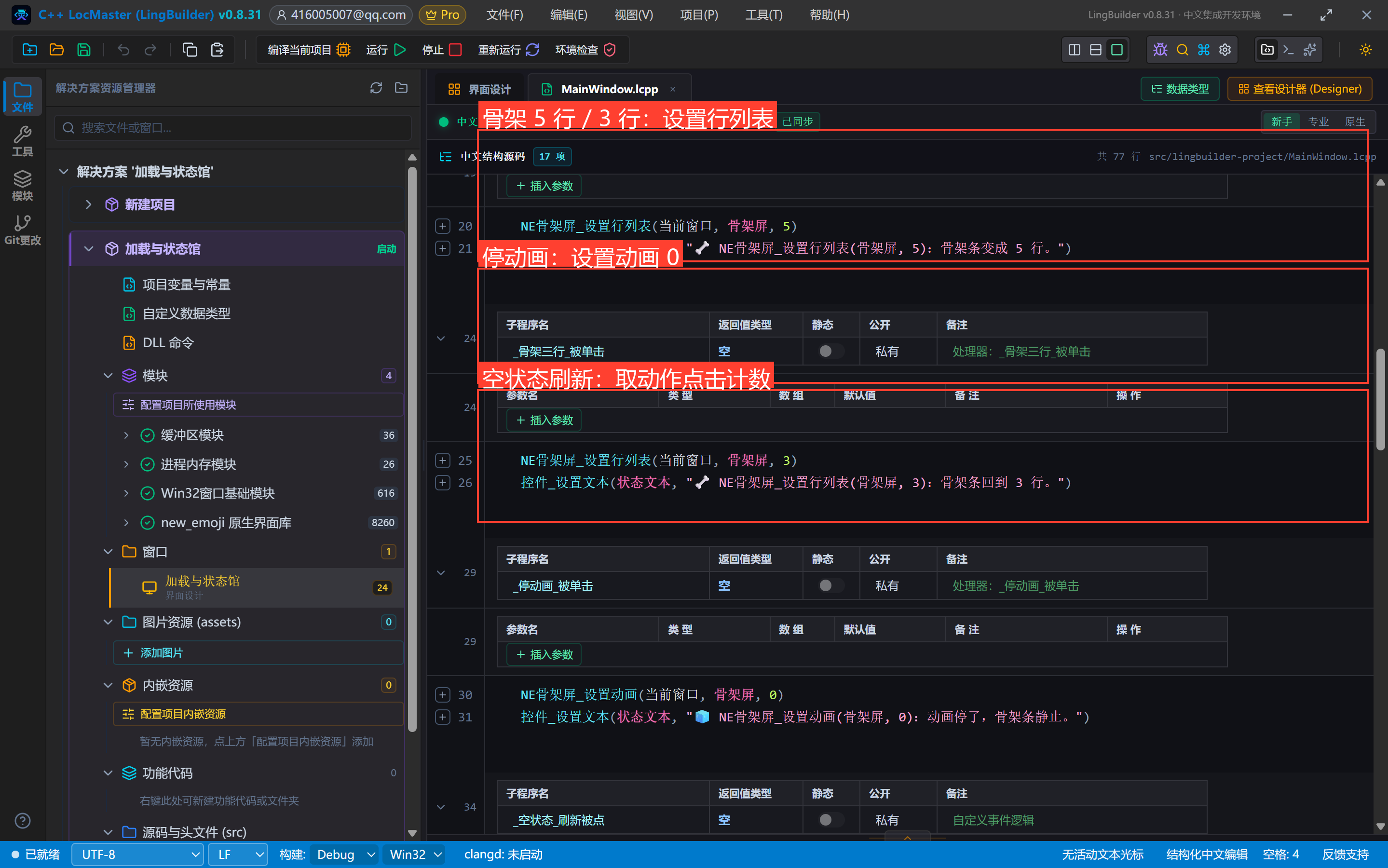Select split vertical layout icon
Screen dimensions: 1388x868
(x=1074, y=50)
